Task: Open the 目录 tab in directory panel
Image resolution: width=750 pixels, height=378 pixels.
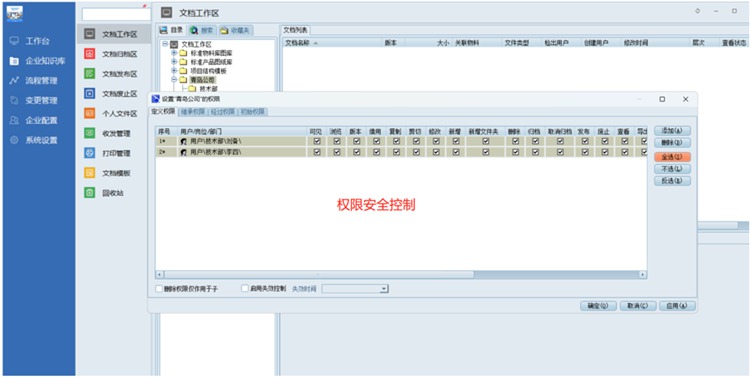Action: [172, 30]
